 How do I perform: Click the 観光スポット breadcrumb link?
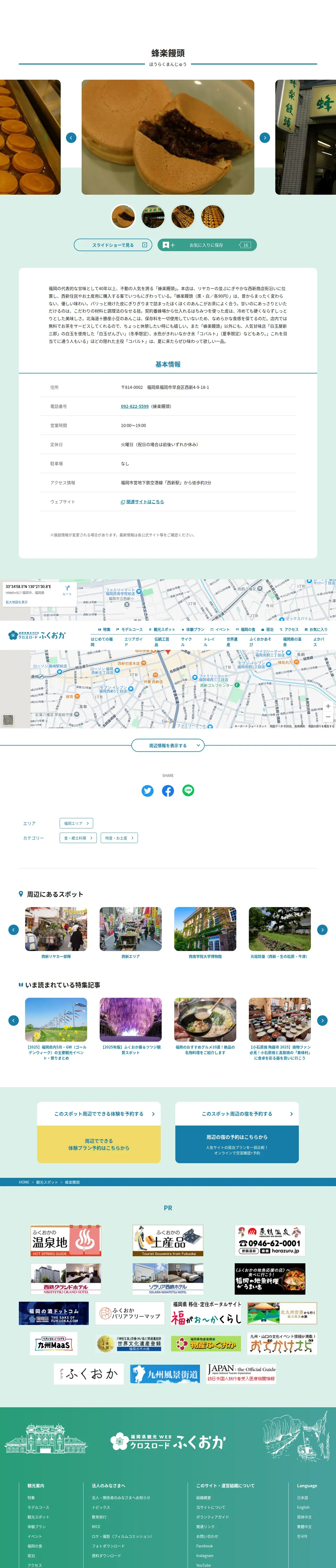click(47, 1182)
